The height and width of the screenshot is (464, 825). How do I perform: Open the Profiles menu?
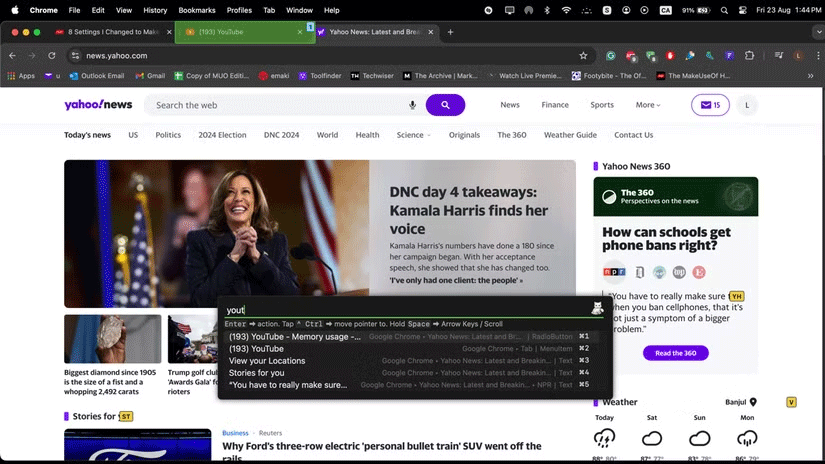pyautogui.click(x=239, y=10)
